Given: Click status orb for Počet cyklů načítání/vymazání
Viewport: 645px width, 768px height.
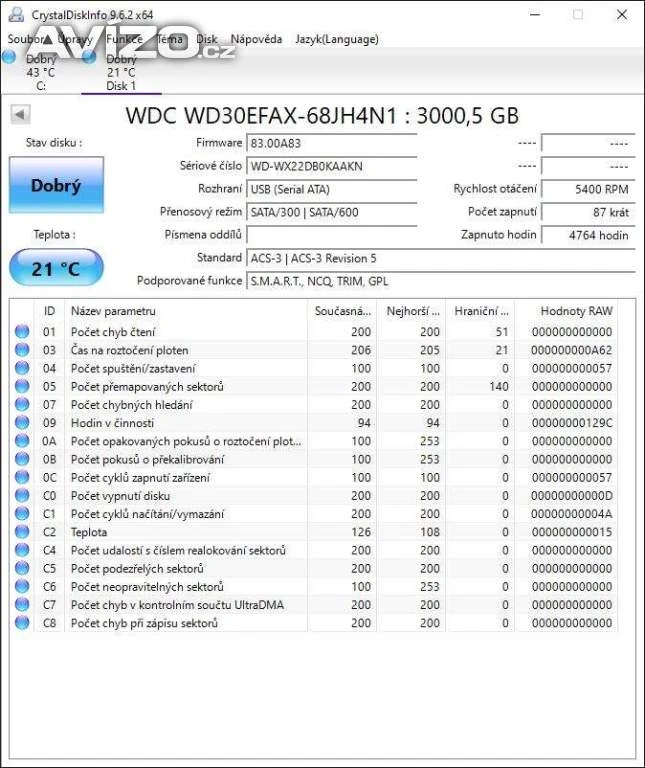Looking at the screenshot, I should [x=22, y=513].
